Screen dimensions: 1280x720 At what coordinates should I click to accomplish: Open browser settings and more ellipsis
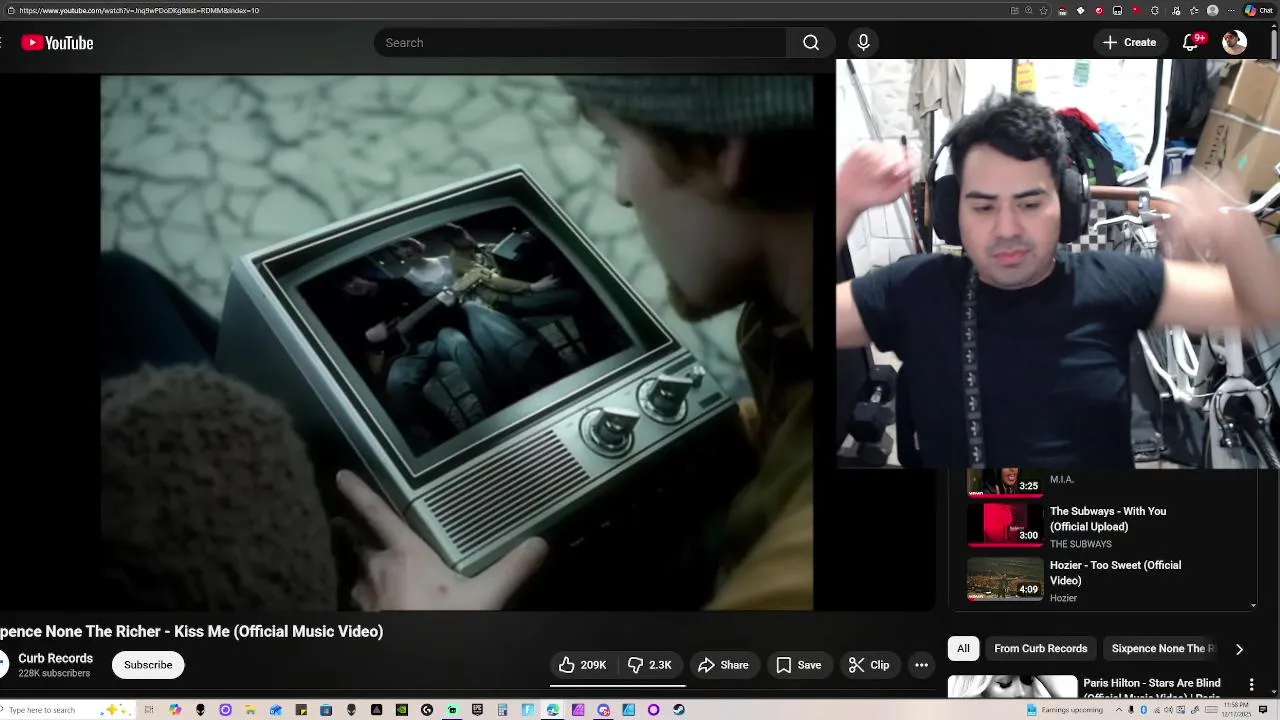pyautogui.click(x=1231, y=10)
